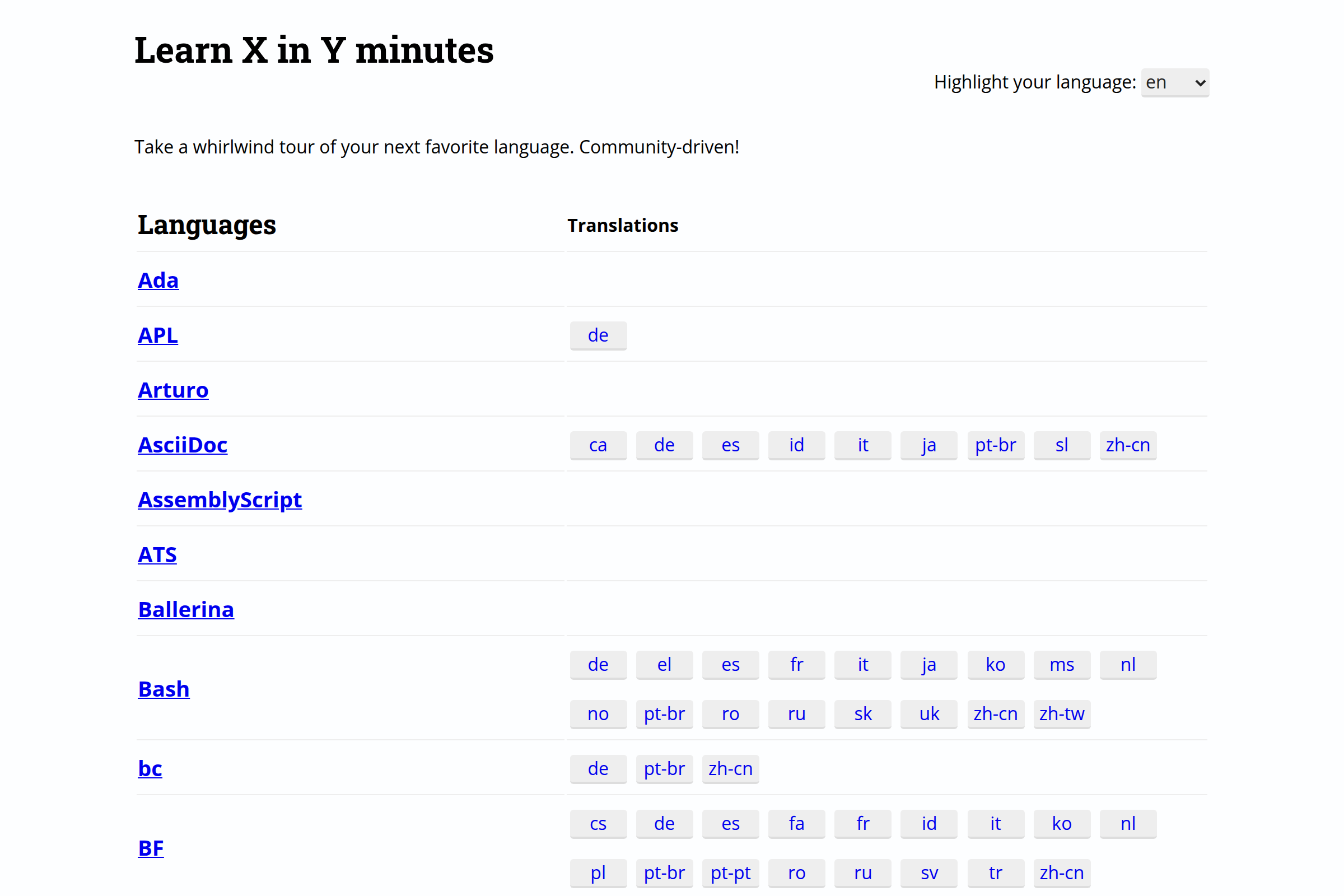This screenshot has height=896, width=1344.
Task: Open the Bash tutorial link
Action: click(x=164, y=689)
